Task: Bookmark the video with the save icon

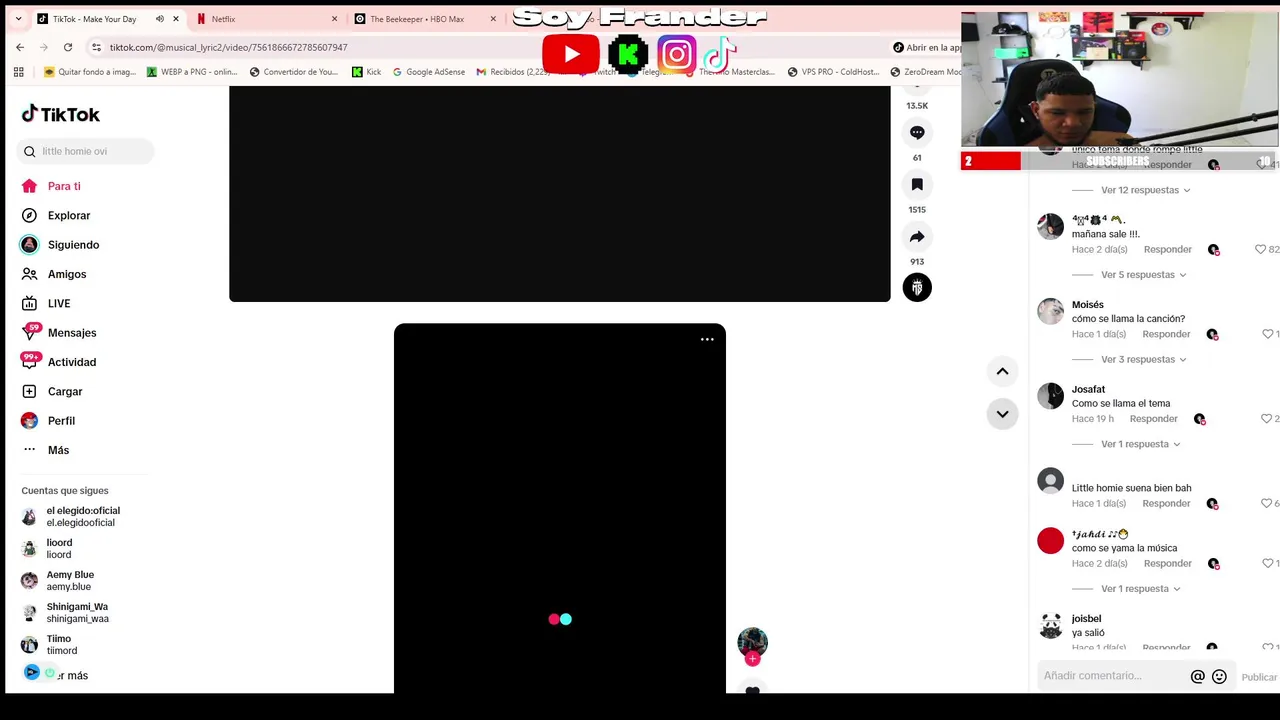Action: pyautogui.click(x=917, y=184)
